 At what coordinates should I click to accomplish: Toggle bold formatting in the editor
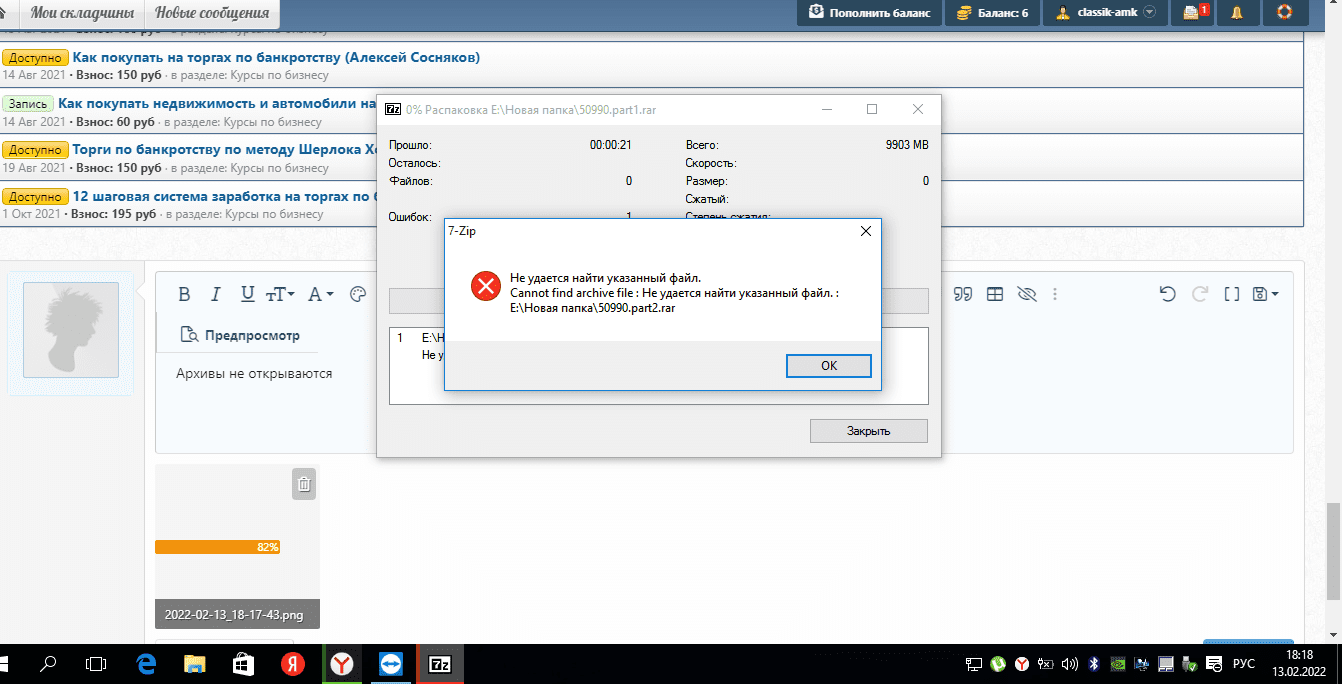coord(184,294)
